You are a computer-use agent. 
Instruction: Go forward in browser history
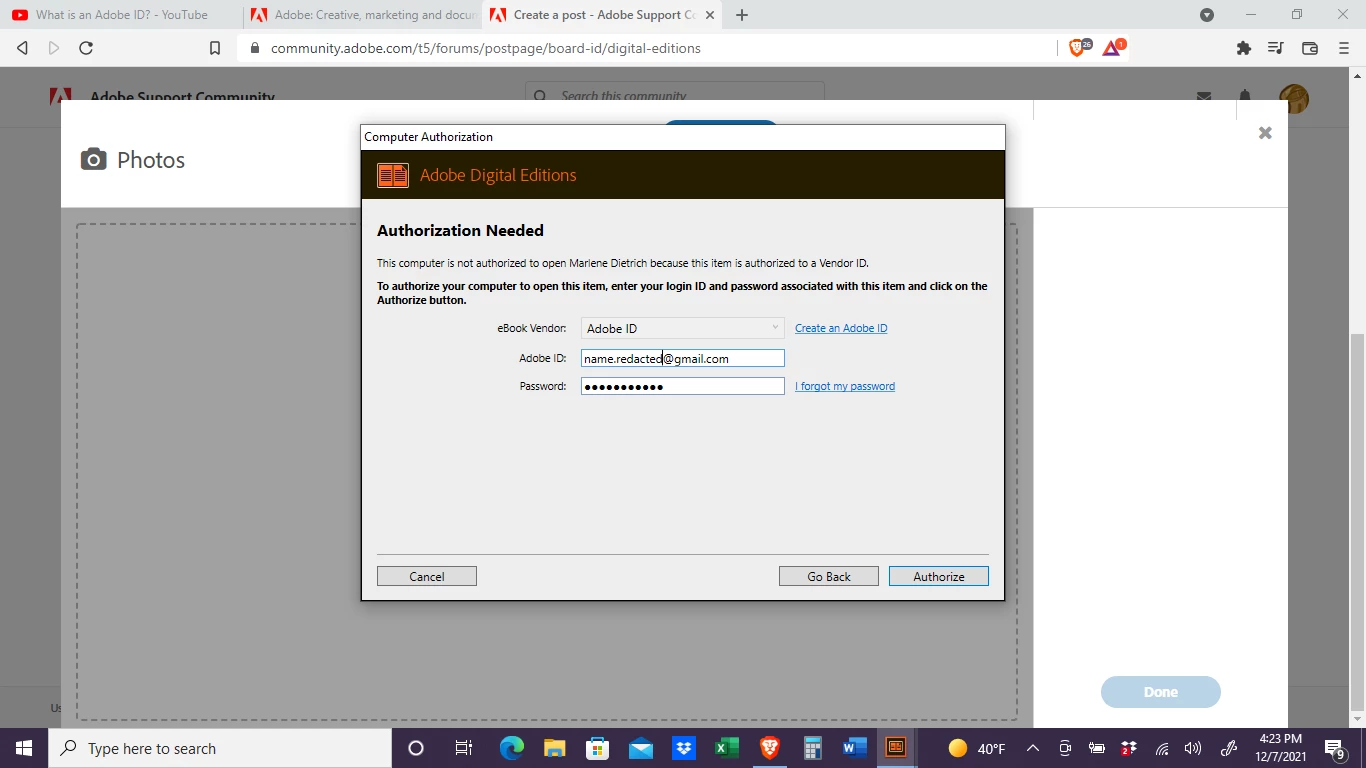pyautogui.click(x=54, y=48)
